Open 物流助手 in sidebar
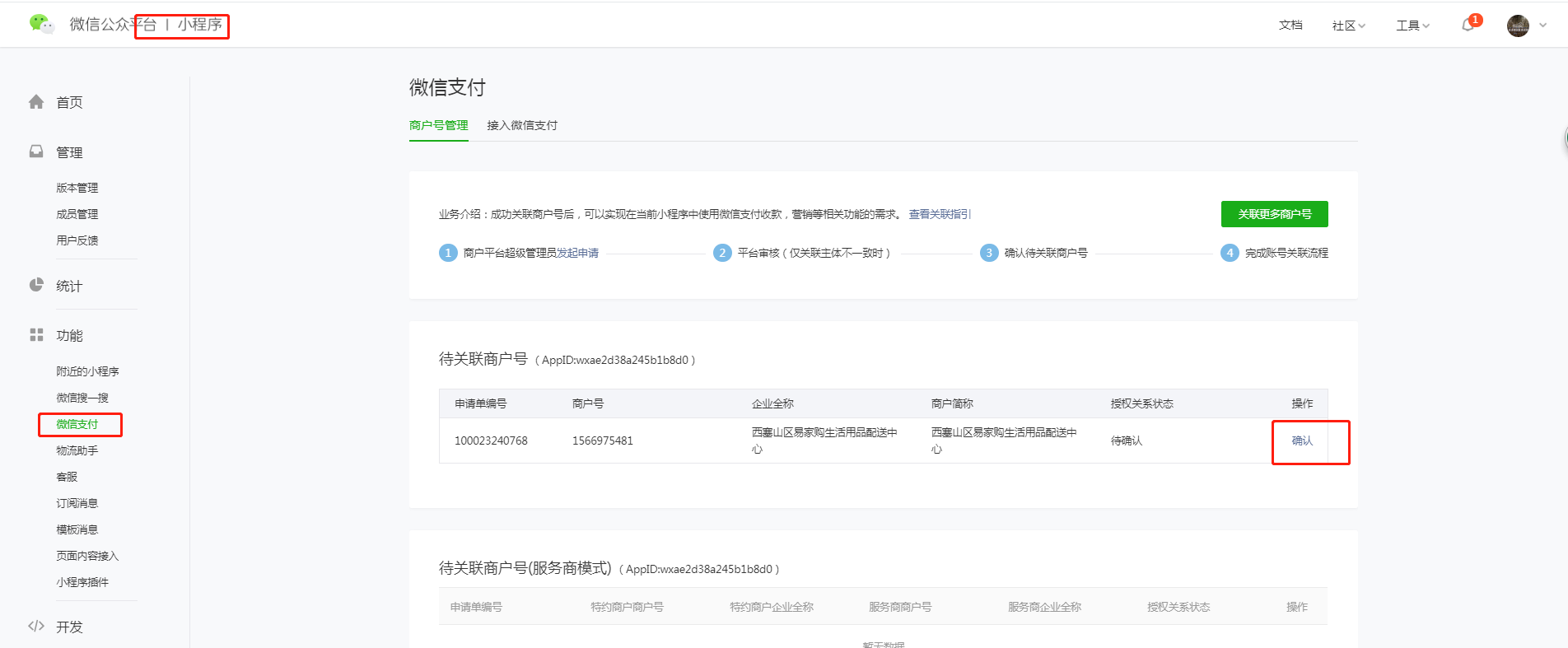This screenshot has height=648, width=1568. pyautogui.click(x=77, y=450)
